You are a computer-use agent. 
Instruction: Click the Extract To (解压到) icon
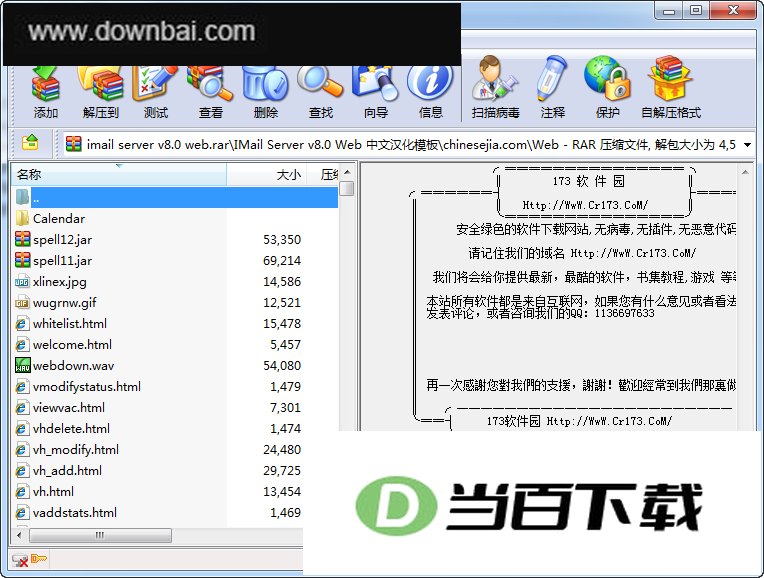tap(100, 84)
